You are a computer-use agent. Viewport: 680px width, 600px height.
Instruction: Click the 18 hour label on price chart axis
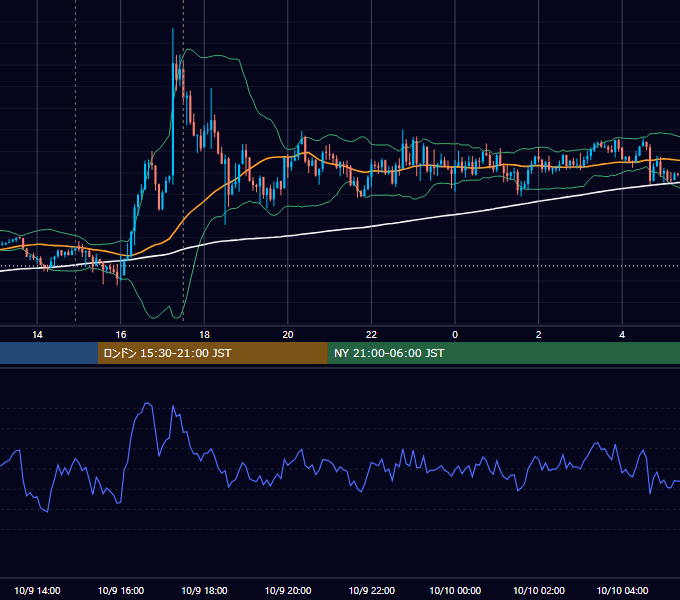click(x=204, y=335)
